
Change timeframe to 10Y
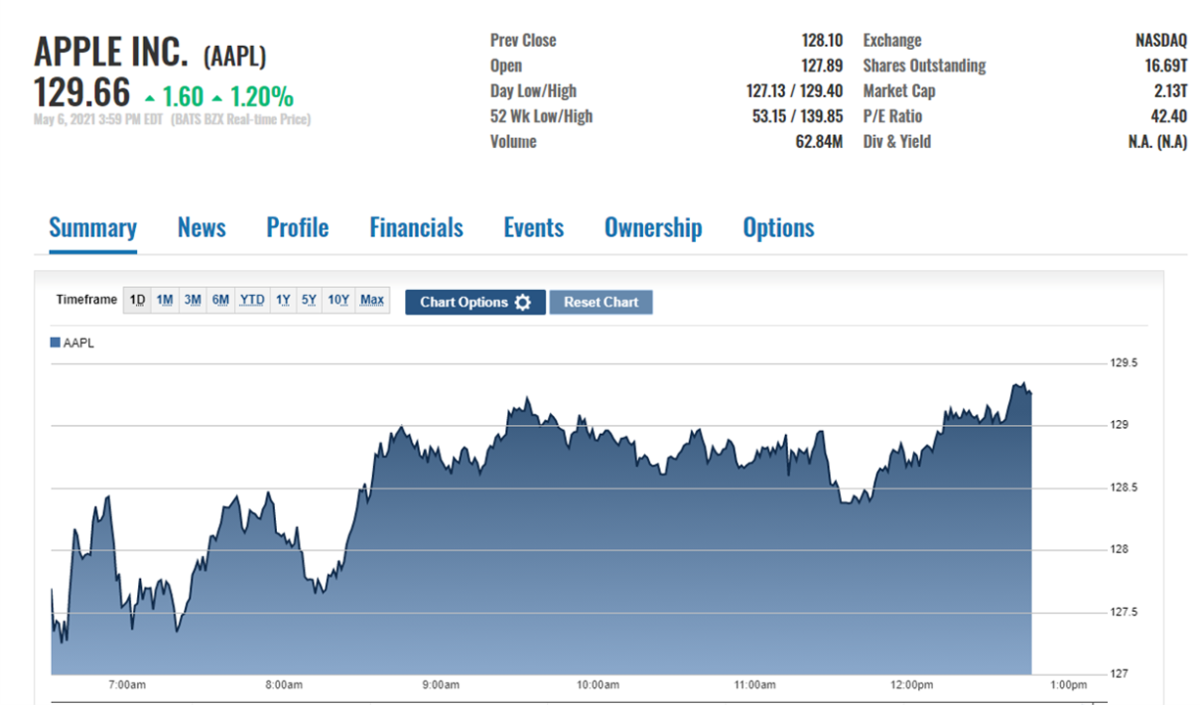pyautogui.click(x=339, y=300)
